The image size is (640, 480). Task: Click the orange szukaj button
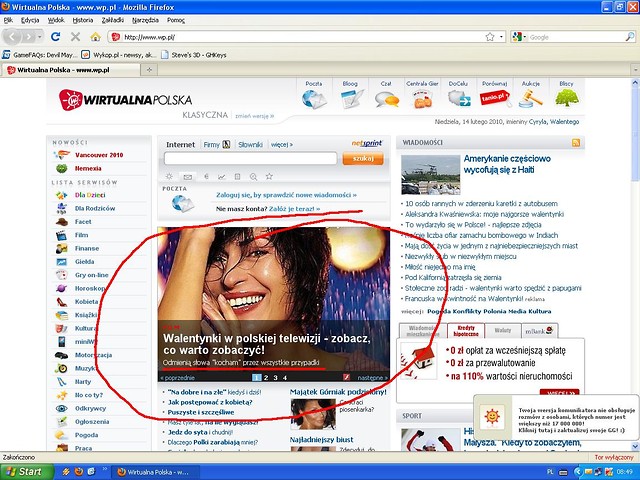363,158
